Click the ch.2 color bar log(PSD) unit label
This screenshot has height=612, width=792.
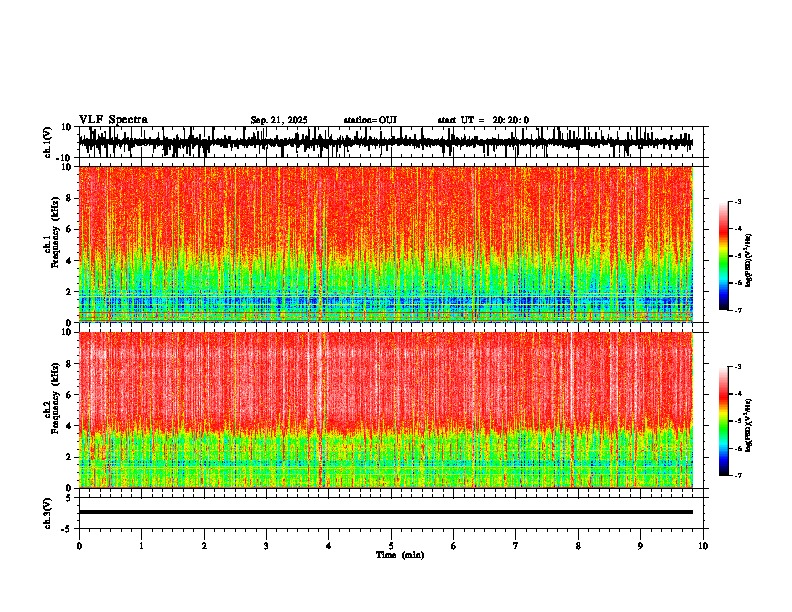pyautogui.click(x=749, y=425)
